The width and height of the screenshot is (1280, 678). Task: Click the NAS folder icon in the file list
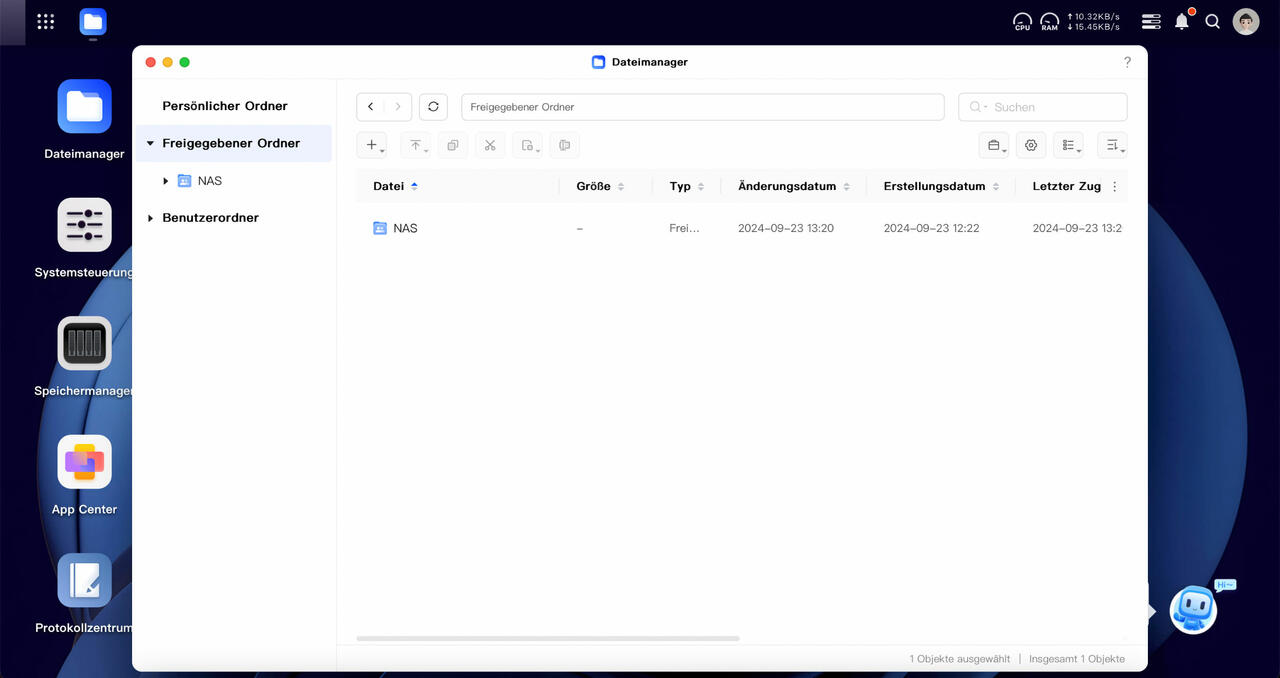pos(380,228)
